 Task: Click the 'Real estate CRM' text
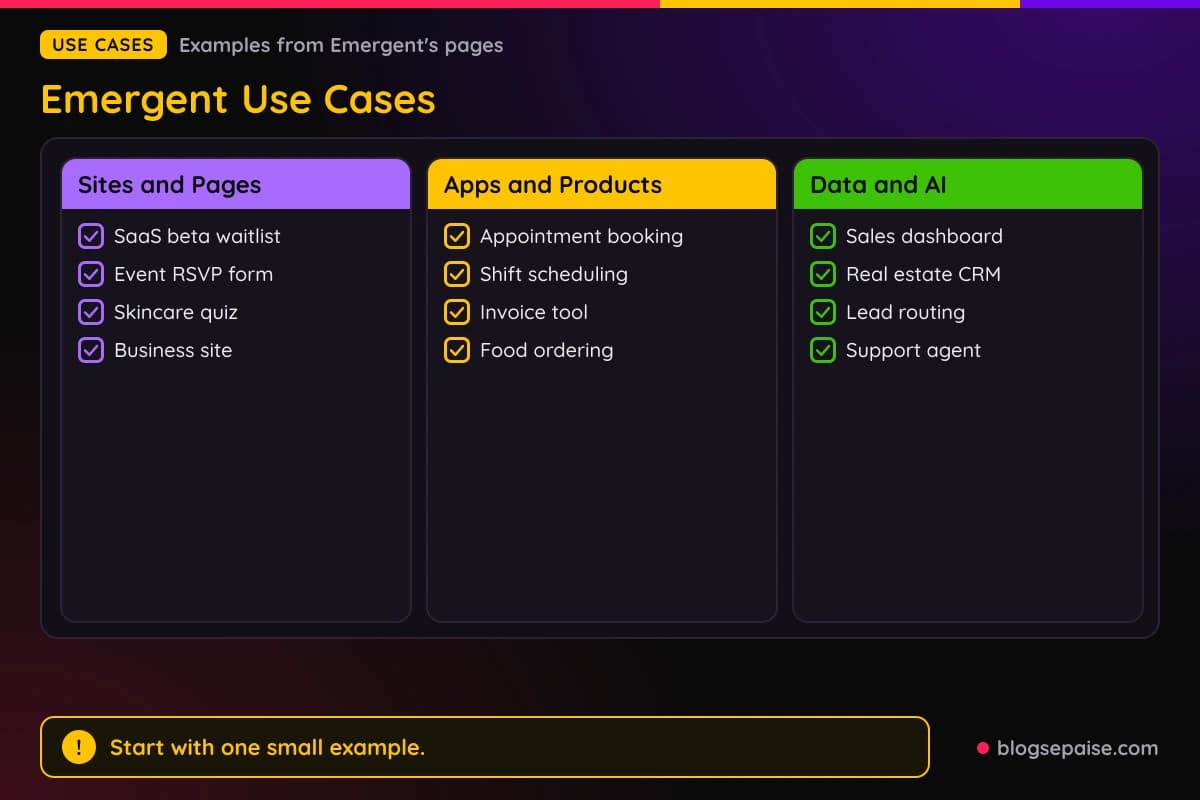click(923, 274)
